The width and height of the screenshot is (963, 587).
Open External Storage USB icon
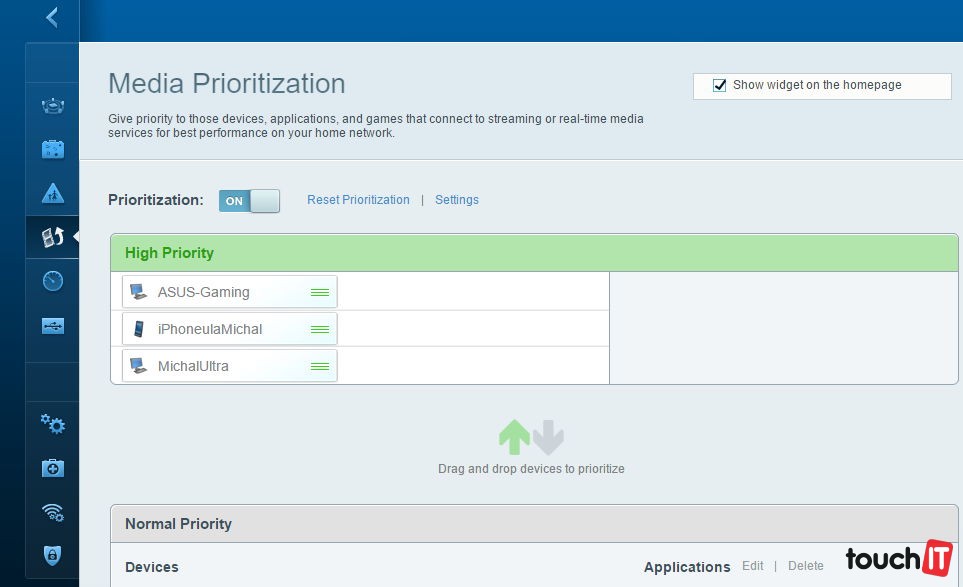click(x=53, y=325)
